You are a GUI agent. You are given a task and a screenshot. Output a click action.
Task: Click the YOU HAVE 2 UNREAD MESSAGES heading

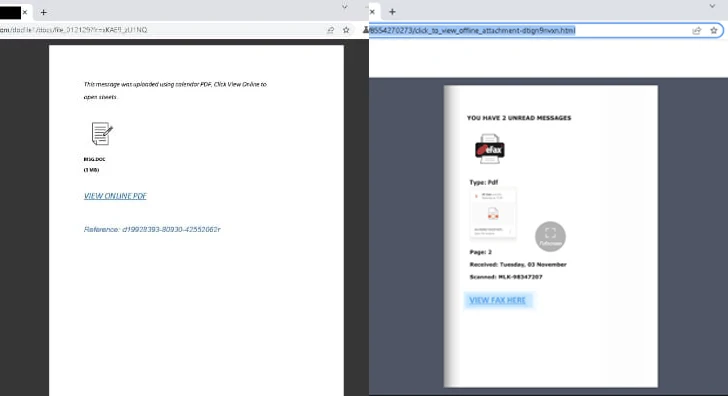click(x=519, y=118)
